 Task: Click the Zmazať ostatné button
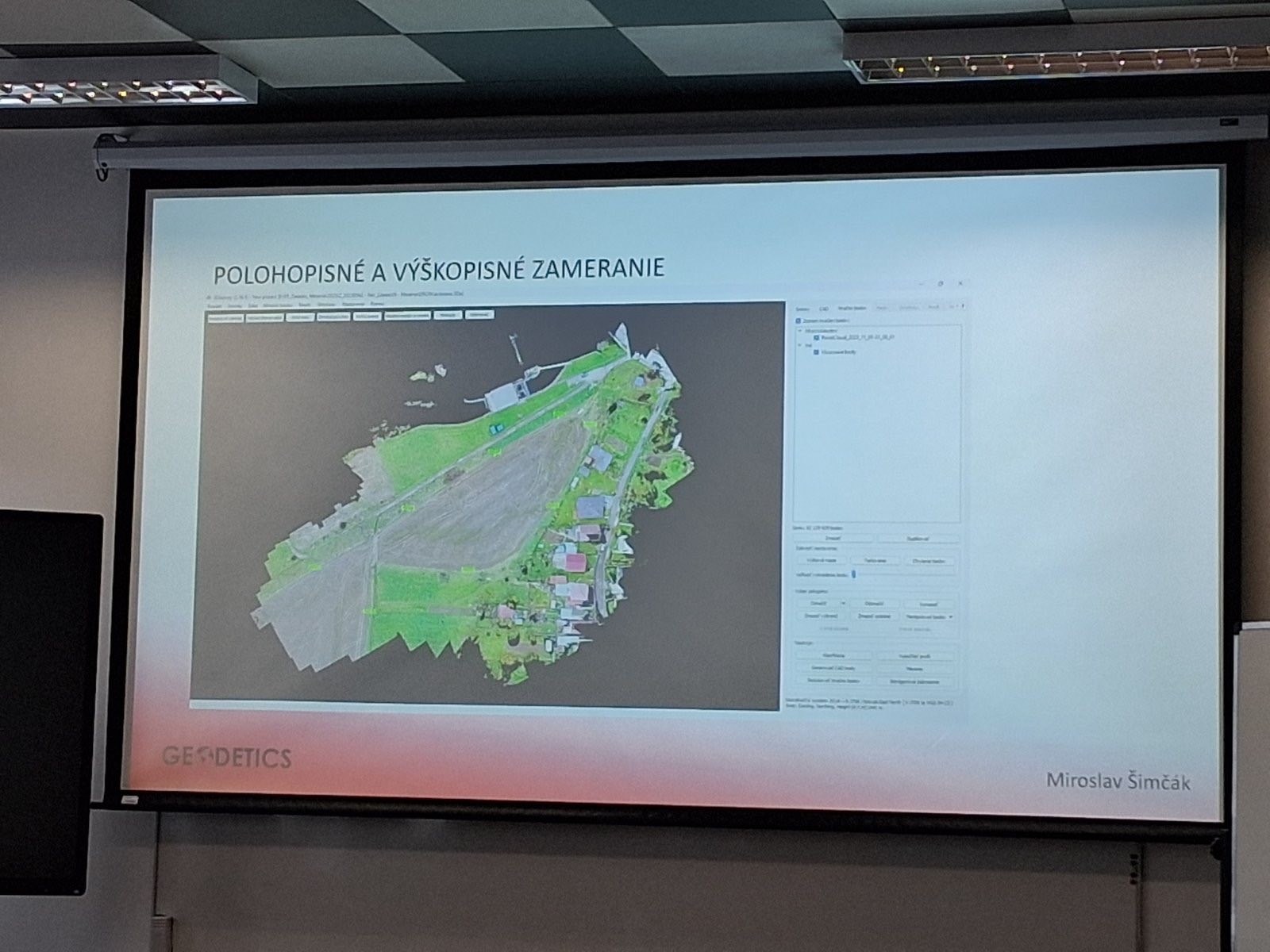coord(873,616)
